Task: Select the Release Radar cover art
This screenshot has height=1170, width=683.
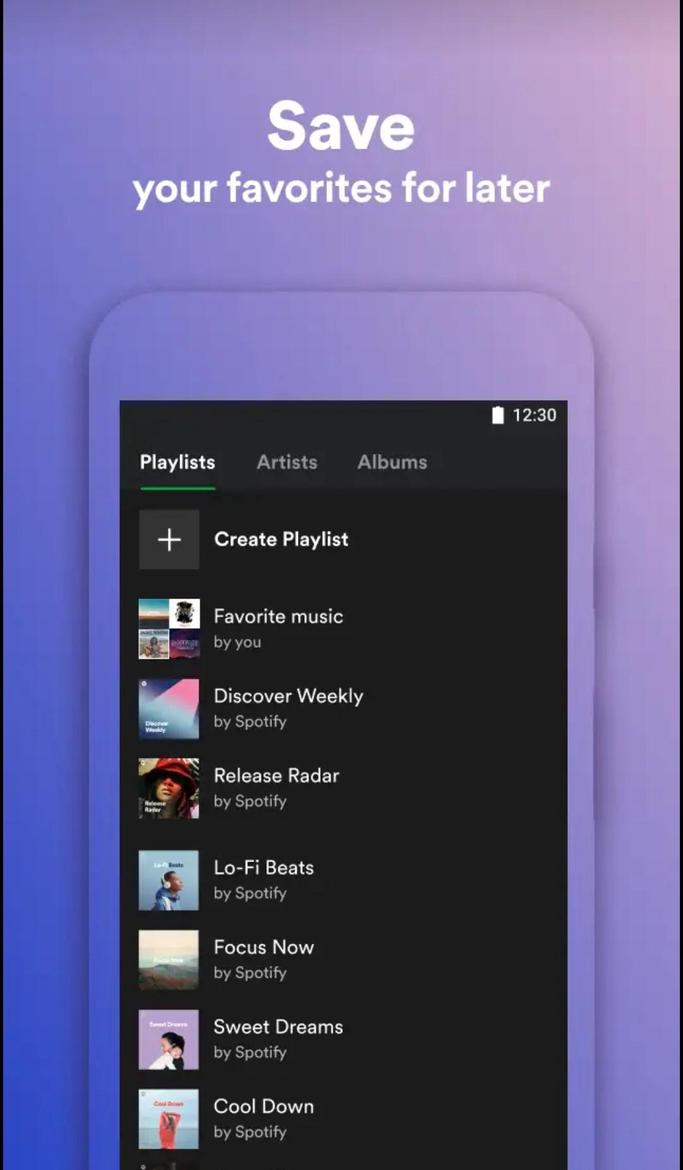Action: (x=169, y=788)
